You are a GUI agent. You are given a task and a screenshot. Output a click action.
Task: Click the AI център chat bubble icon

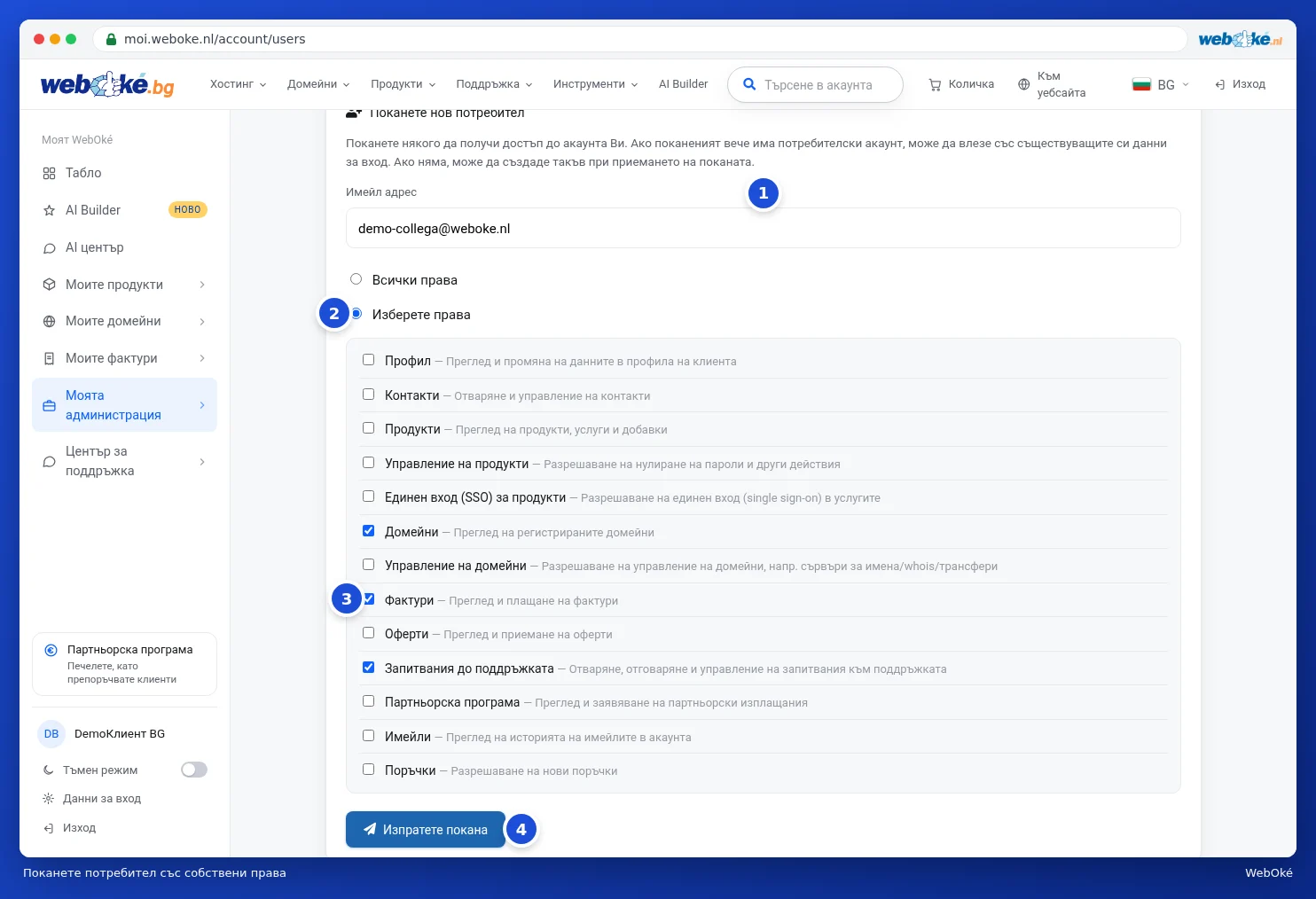(x=49, y=248)
